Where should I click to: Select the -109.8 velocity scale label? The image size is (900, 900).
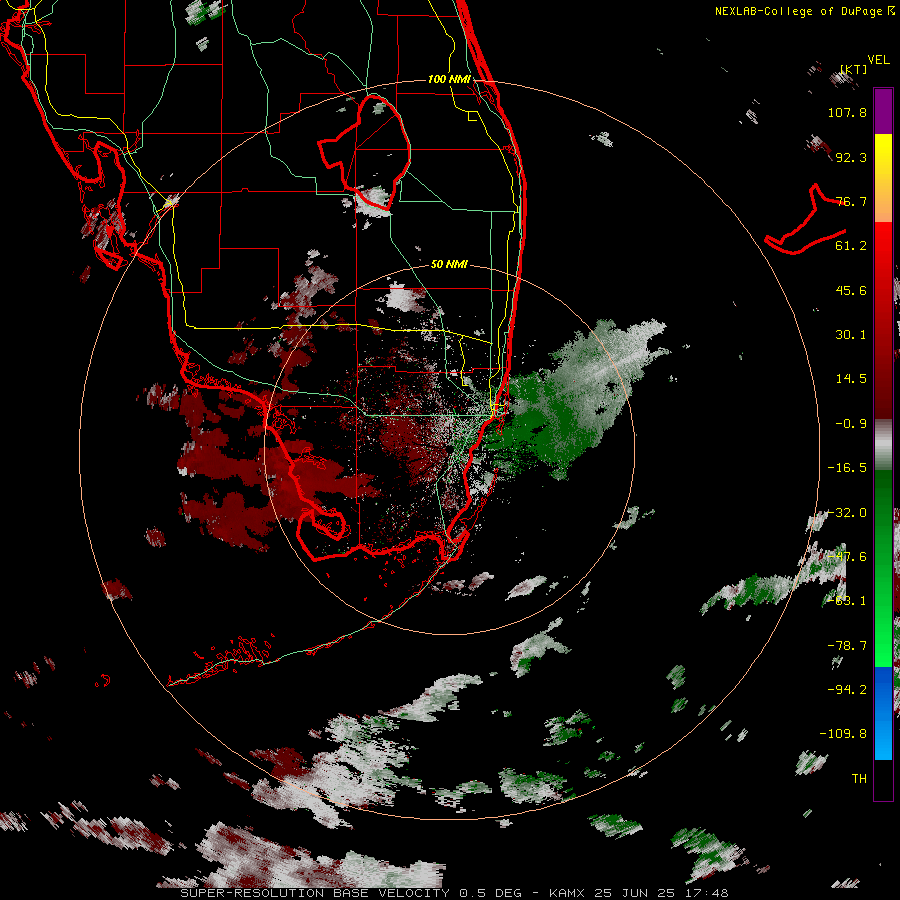click(843, 734)
